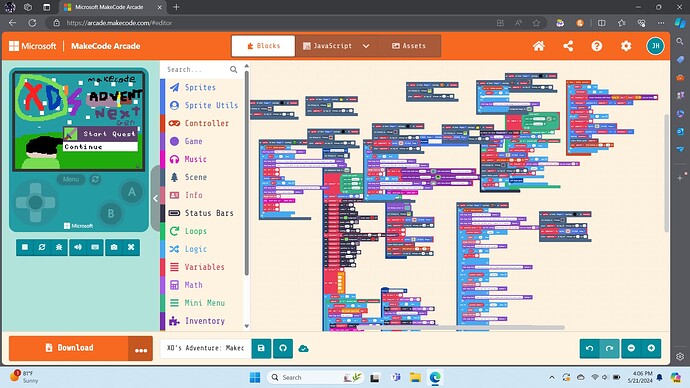Expand the JavaScript language dropdown arrow
The image size is (690, 388).
[x=366, y=46]
